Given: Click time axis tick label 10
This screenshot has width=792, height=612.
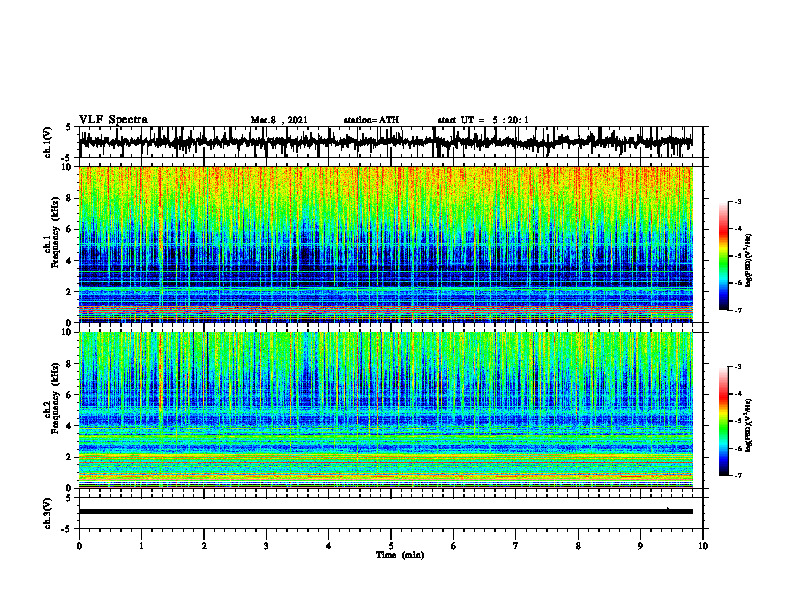Looking at the screenshot, I should coord(703,546).
